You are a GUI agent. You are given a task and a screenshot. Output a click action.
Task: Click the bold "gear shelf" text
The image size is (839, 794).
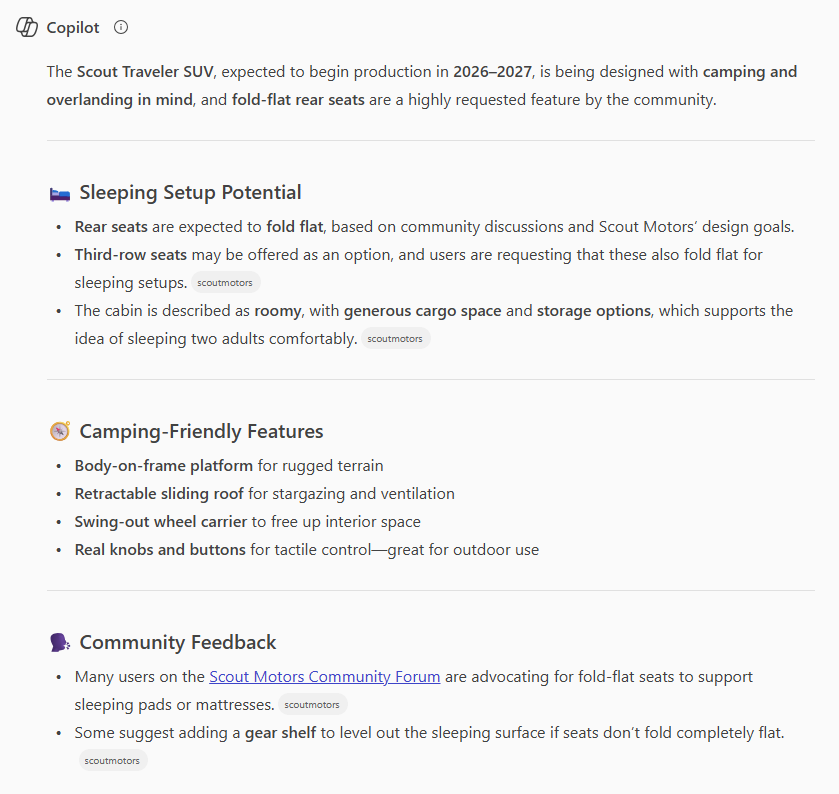tap(281, 733)
